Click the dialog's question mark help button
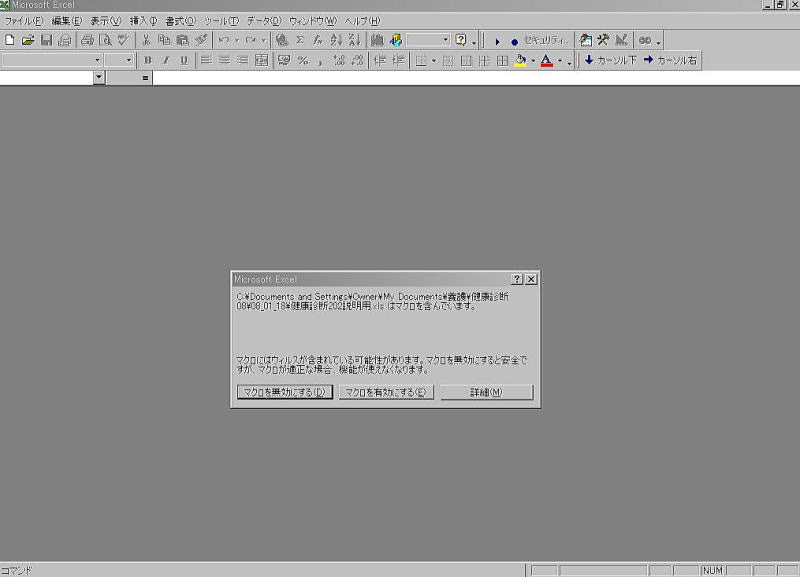 pos(517,279)
